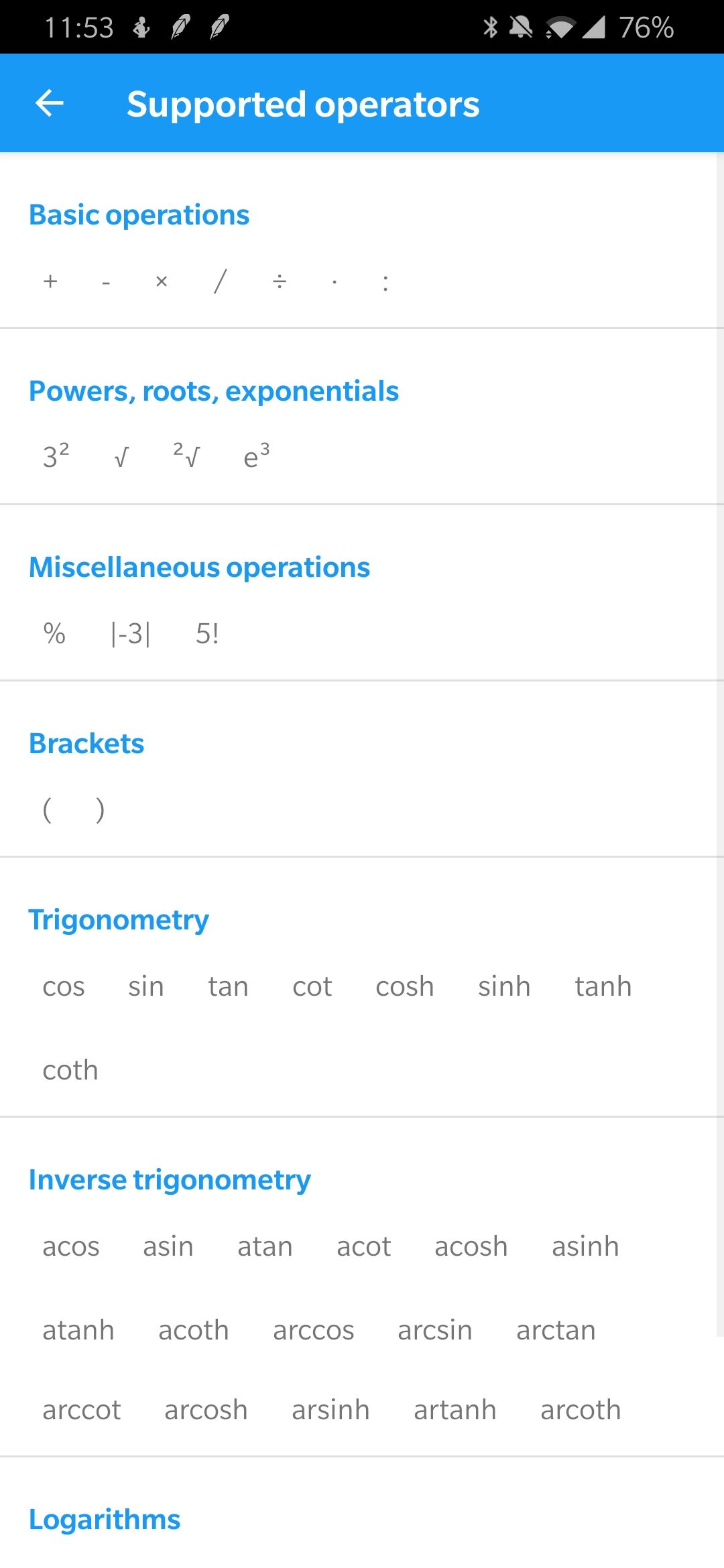The height and width of the screenshot is (1568, 724).
Task: Select the cosh function
Action: pos(404,986)
